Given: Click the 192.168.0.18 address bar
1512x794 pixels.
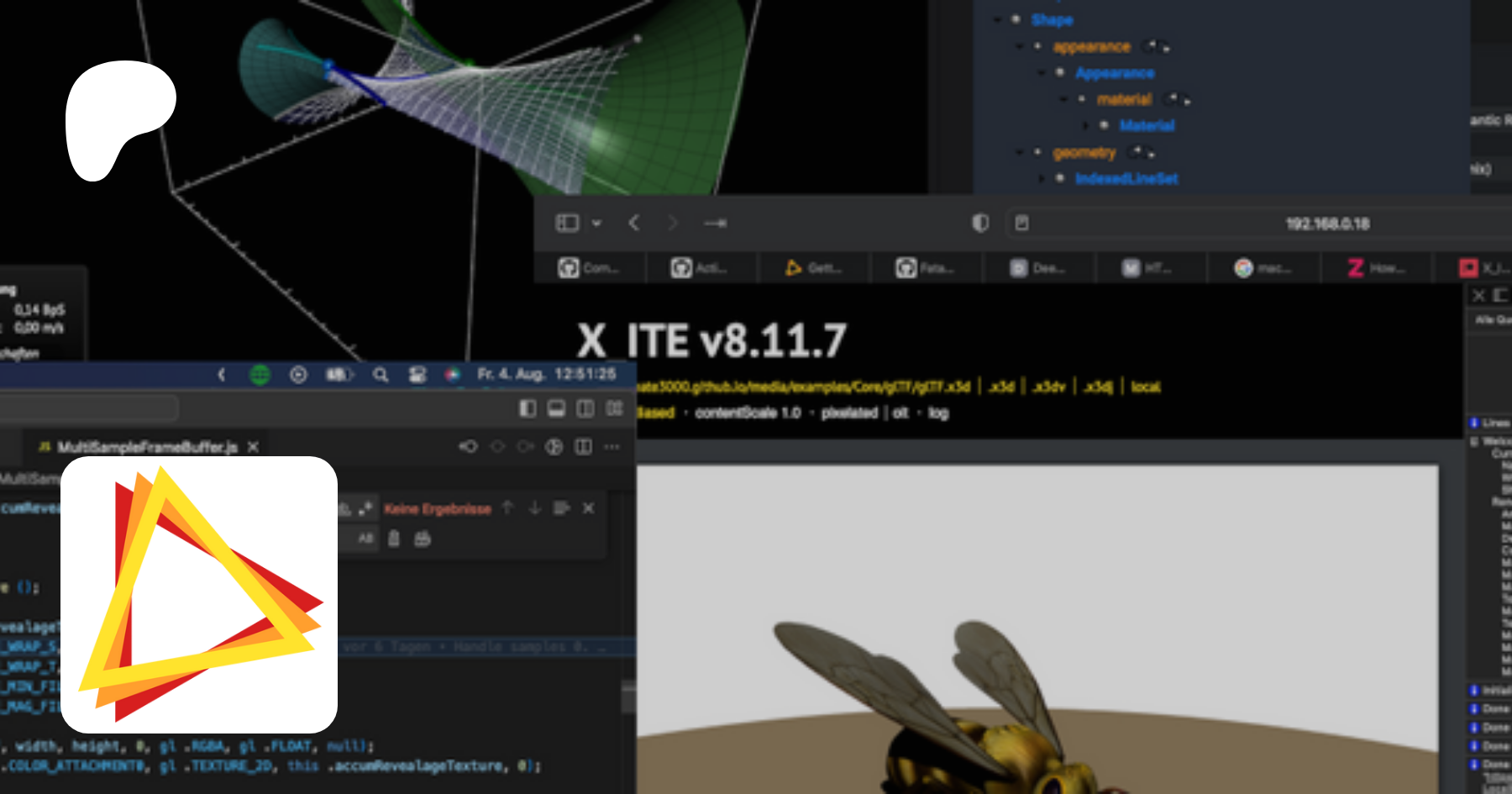Looking at the screenshot, I should (x=1327, y=223).
